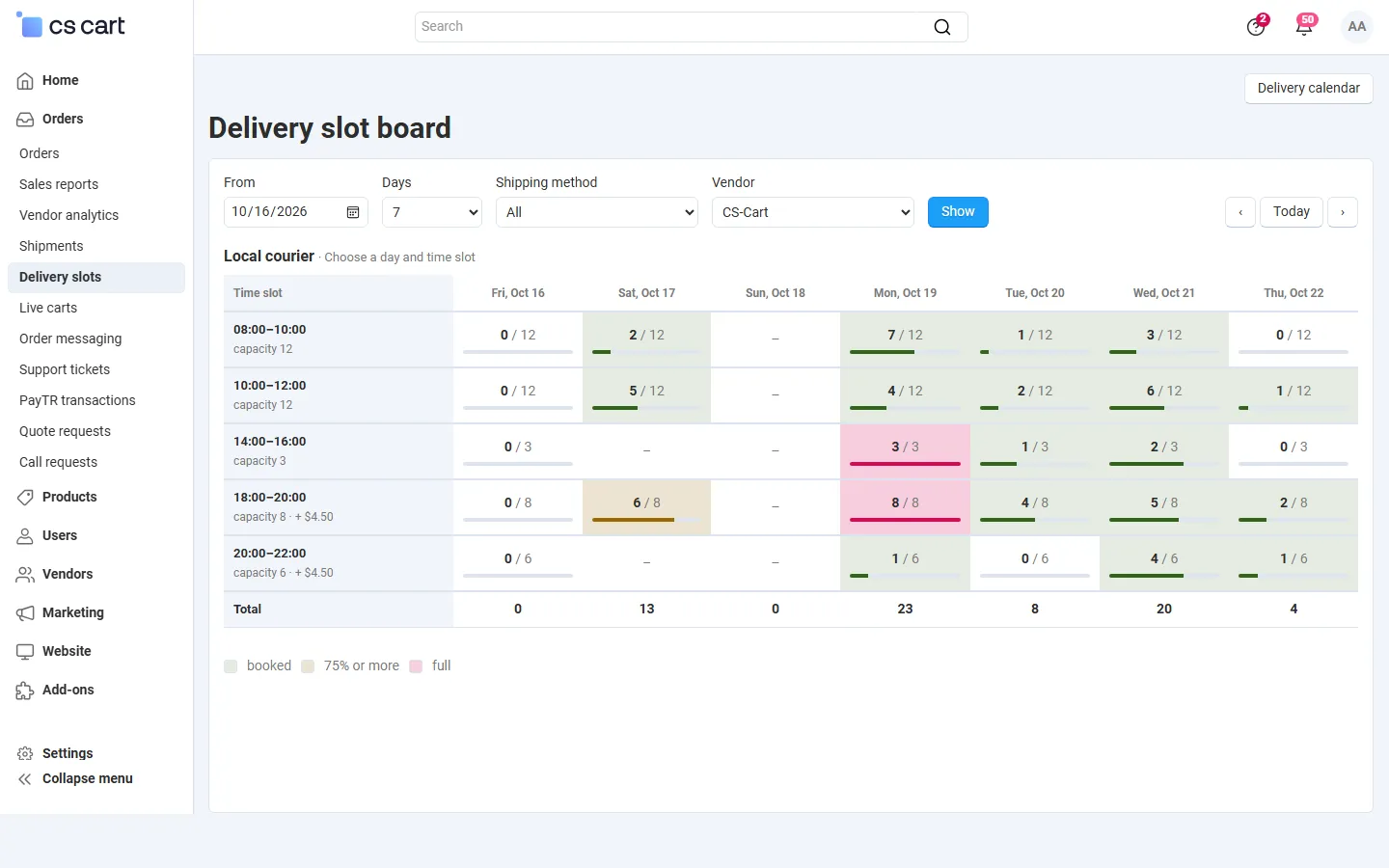Click the Products tag icon

(25, 498)
